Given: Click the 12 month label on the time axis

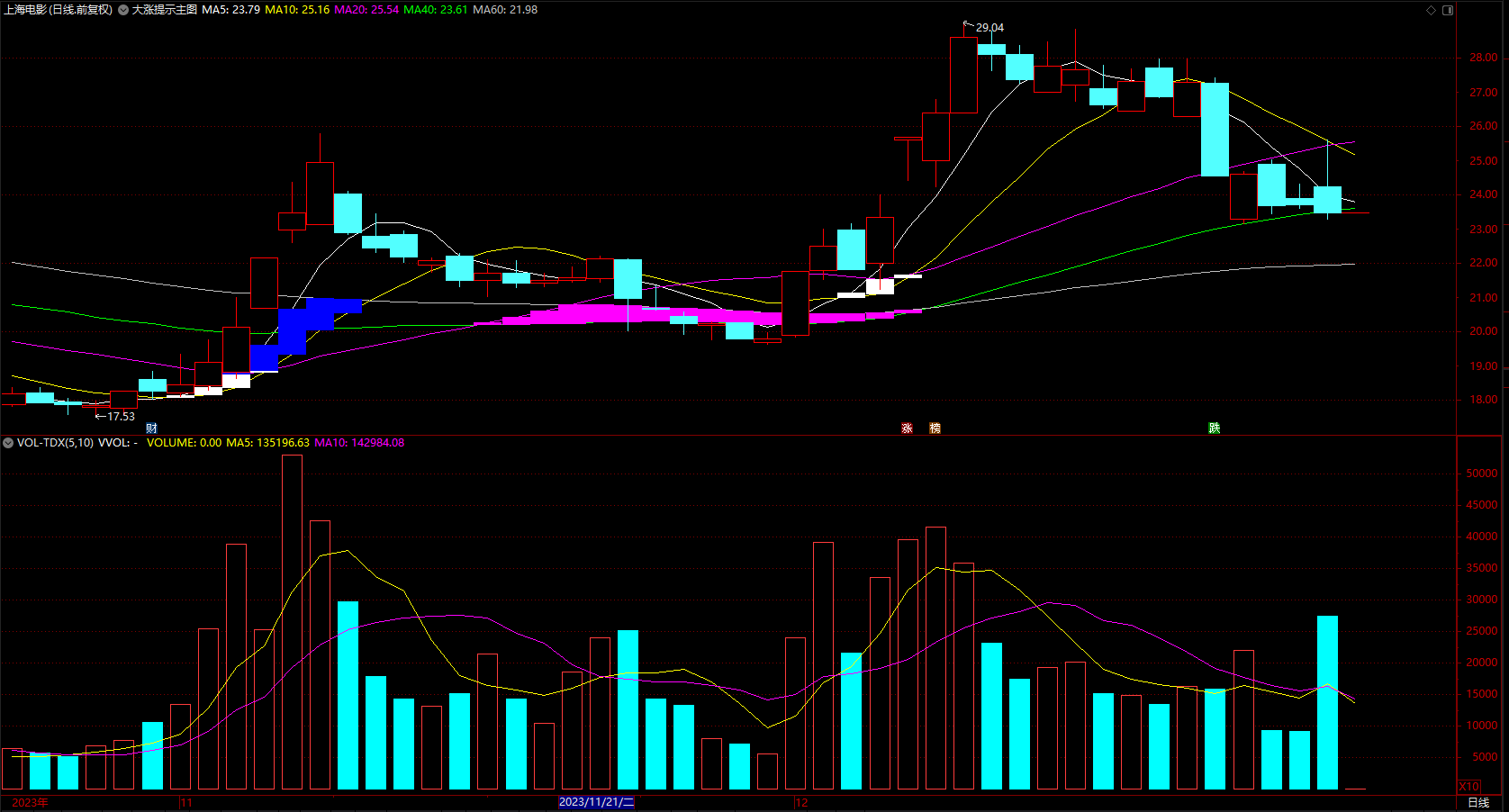Looking at the screenshot, I should [x=801, y=803].
